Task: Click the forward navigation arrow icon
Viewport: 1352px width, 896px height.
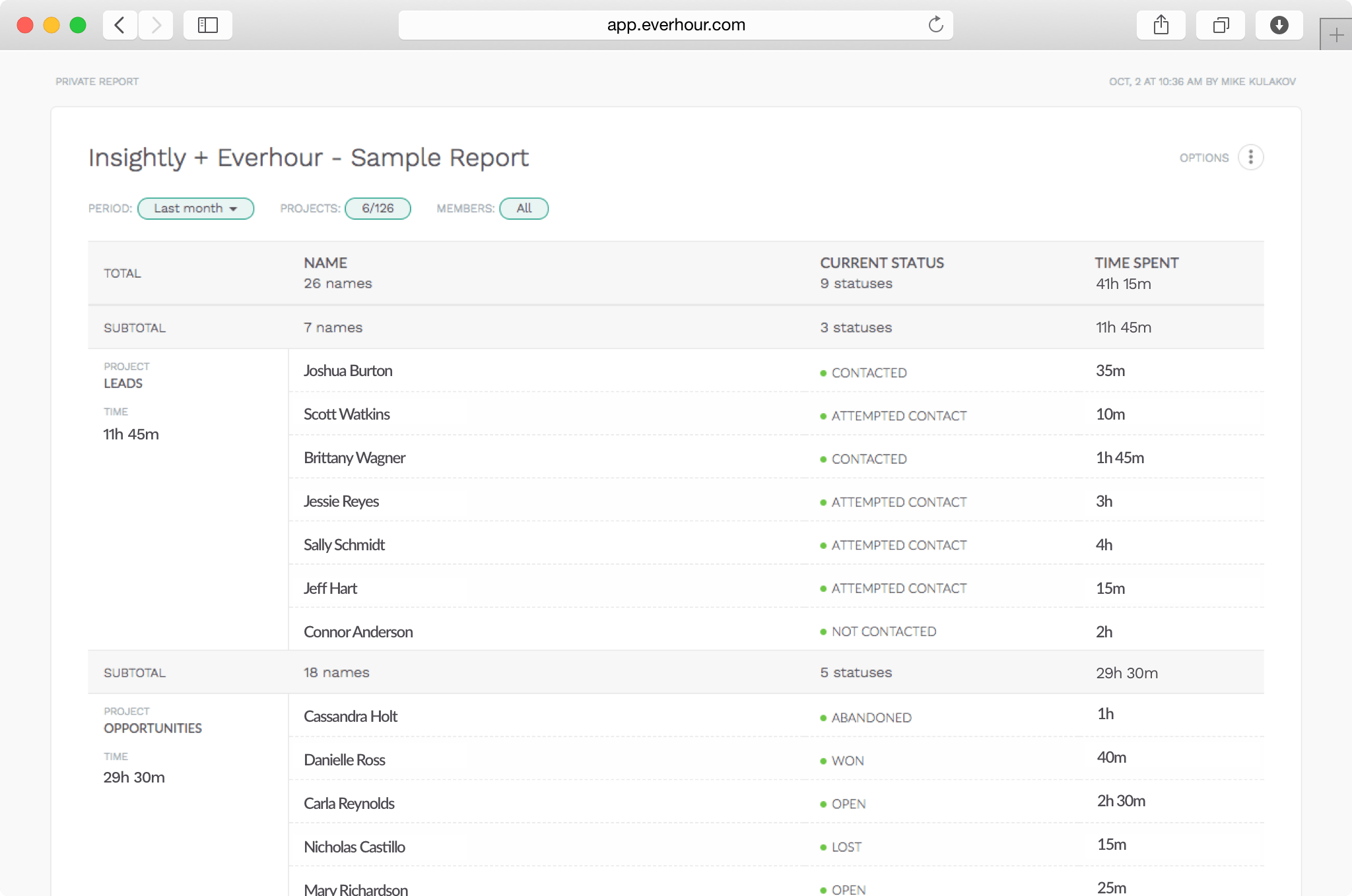Action: [156, 24]
